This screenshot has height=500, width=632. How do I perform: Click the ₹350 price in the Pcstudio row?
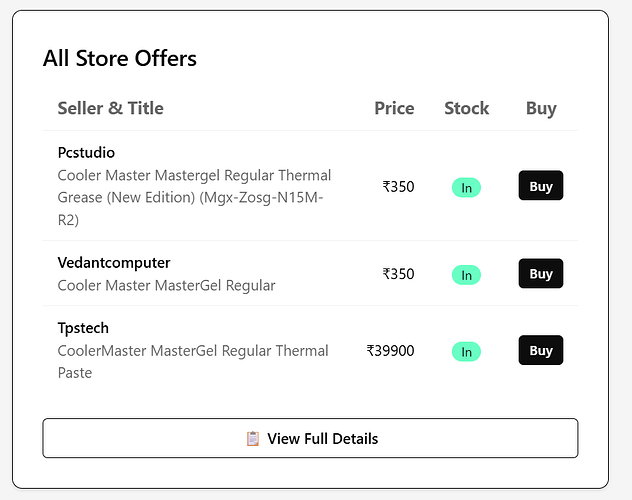[398, 186]
